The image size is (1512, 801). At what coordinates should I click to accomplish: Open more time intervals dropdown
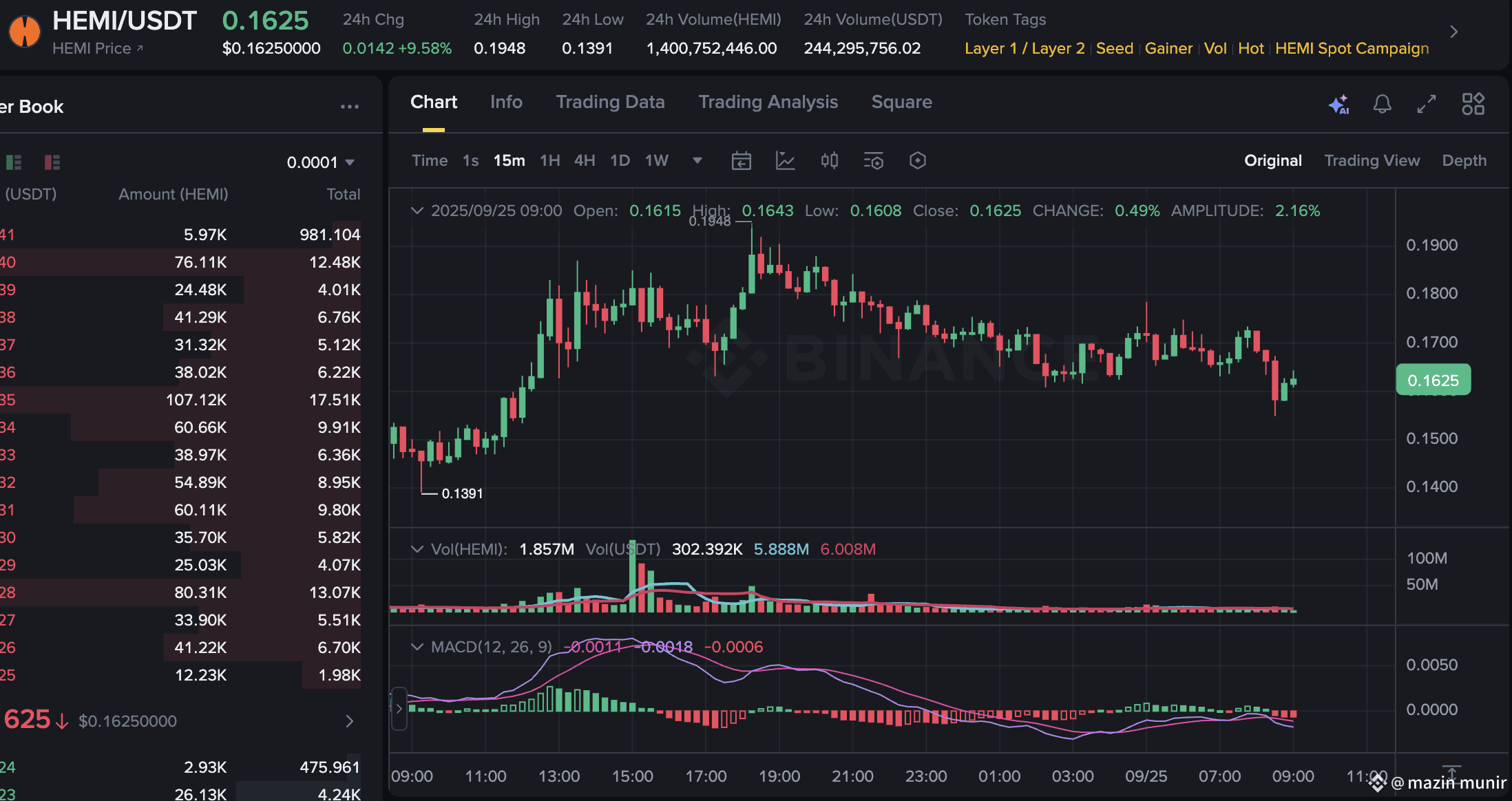[697, 161]
